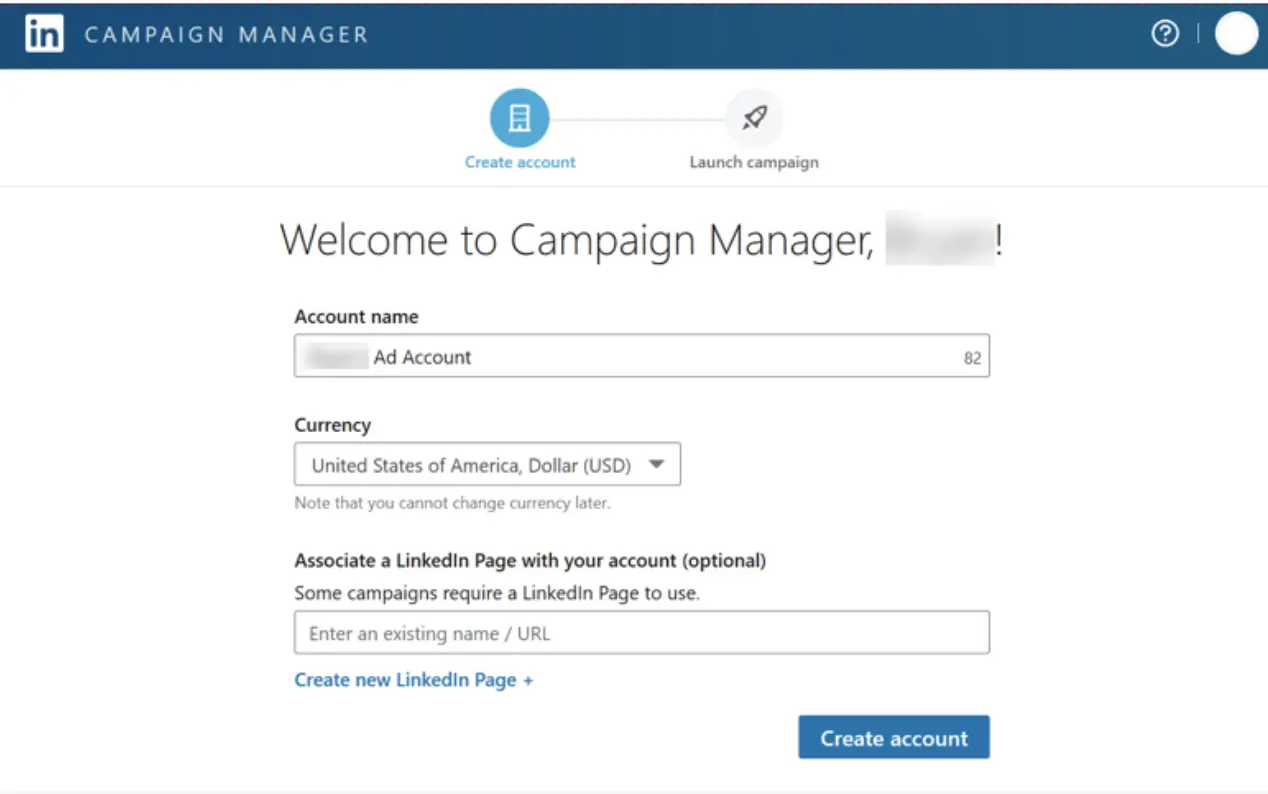Click the Account name label
This screenshot has height=794, width=1268.
(x=356, y=316)
